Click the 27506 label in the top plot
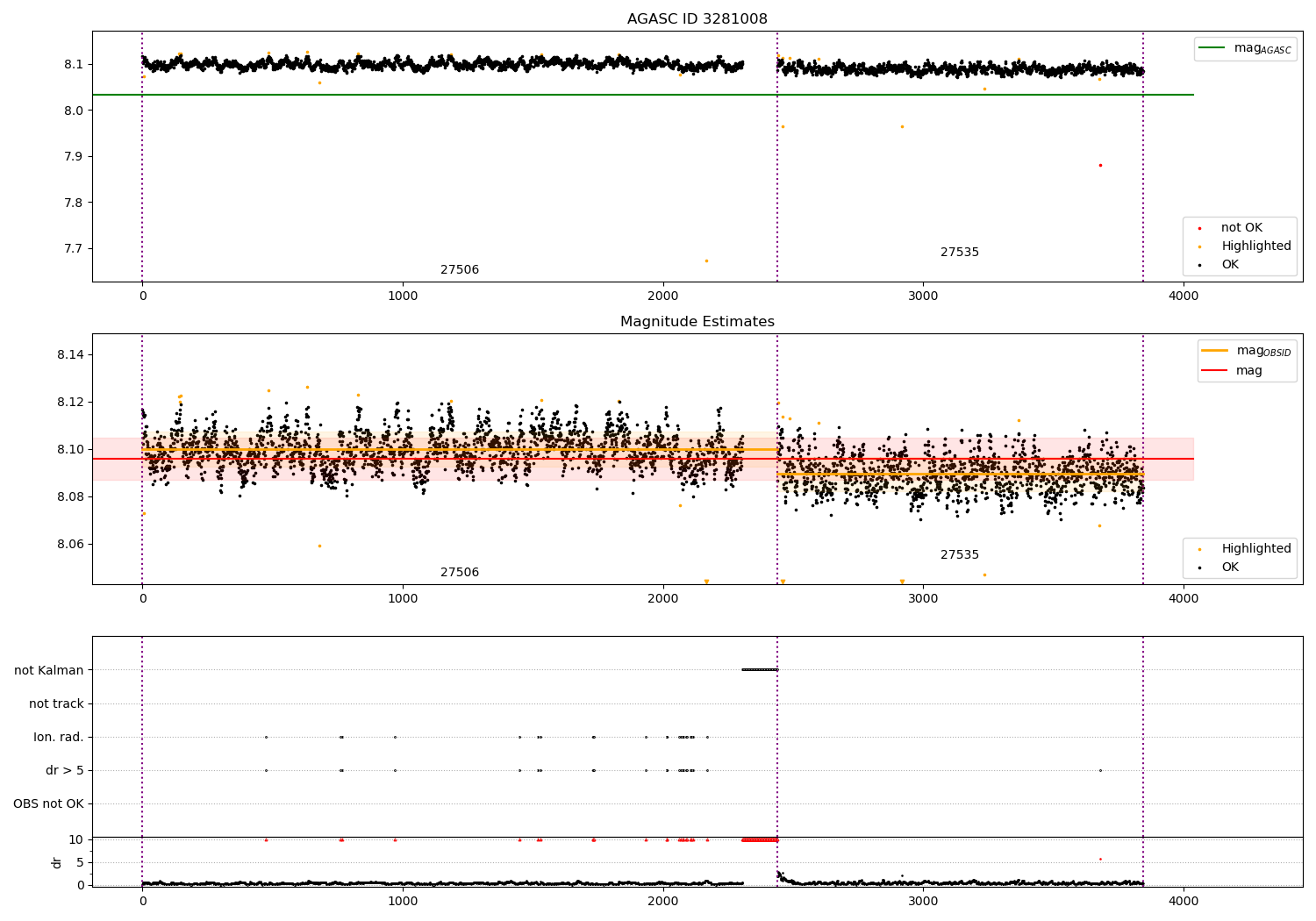This screenshot has width=1316, height=921. coord(460,270)
